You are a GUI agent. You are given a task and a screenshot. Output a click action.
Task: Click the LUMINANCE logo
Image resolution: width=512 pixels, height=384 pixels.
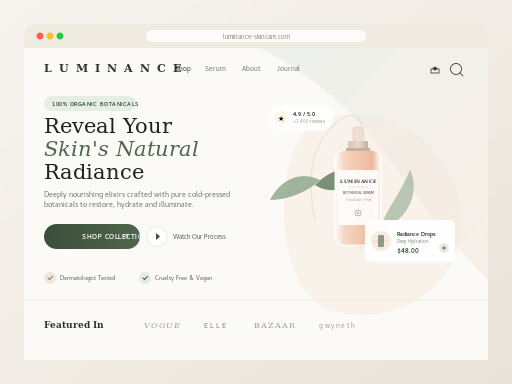[113, 68]
